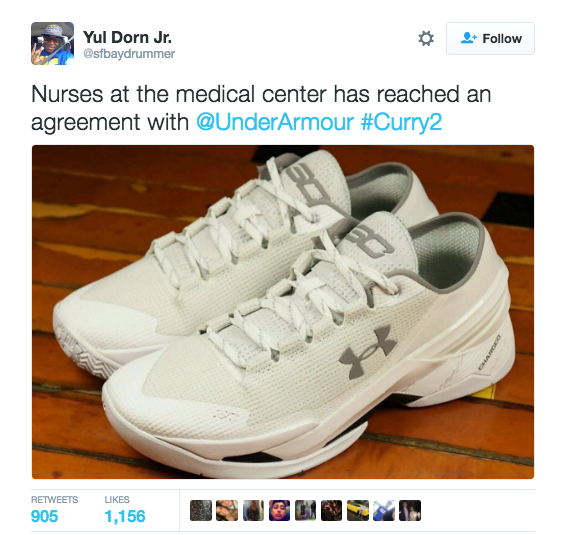Screen dimensions: 568x535
Task: Open the yellow car liker avatar
Action: 358,510
